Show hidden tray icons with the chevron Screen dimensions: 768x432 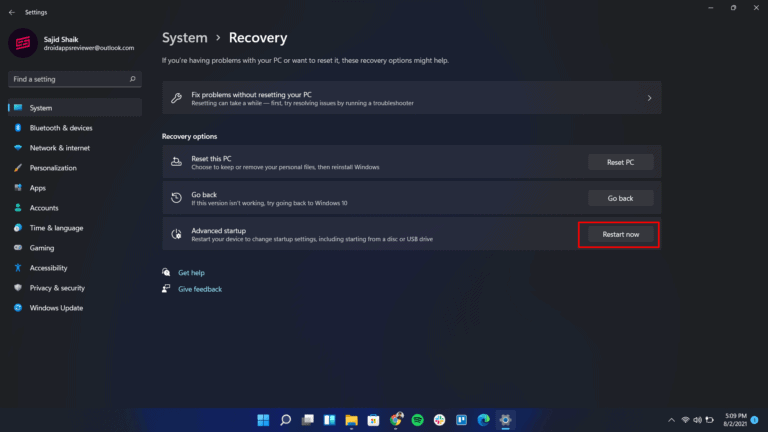pos(672,420)
